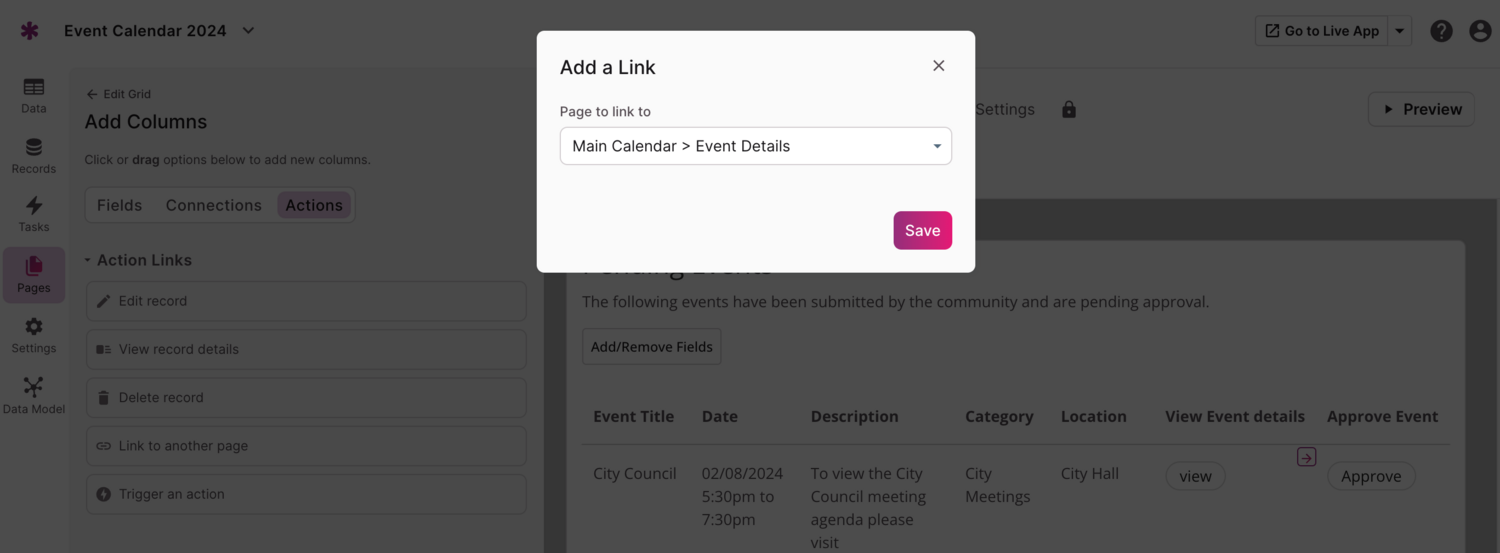Image resolution: width=1500 pixels, height=553 pixels.
Task: Open the Go to Live App arrow dropdown
Action: [x=1400, y=31]
